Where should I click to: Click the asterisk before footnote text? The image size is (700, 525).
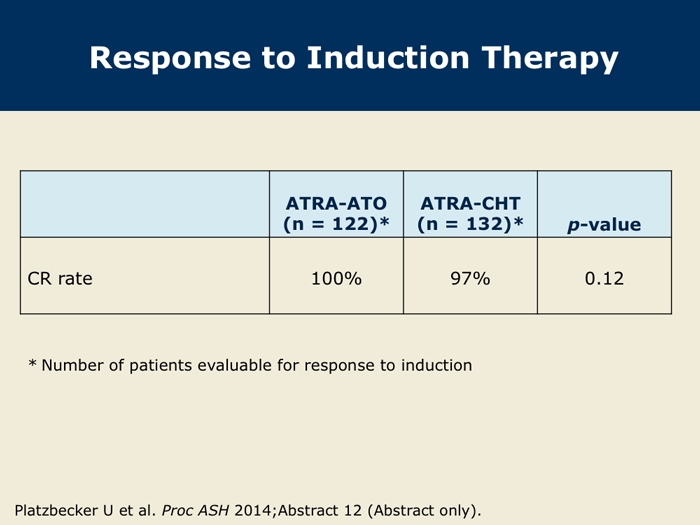(x=33, y=363)
